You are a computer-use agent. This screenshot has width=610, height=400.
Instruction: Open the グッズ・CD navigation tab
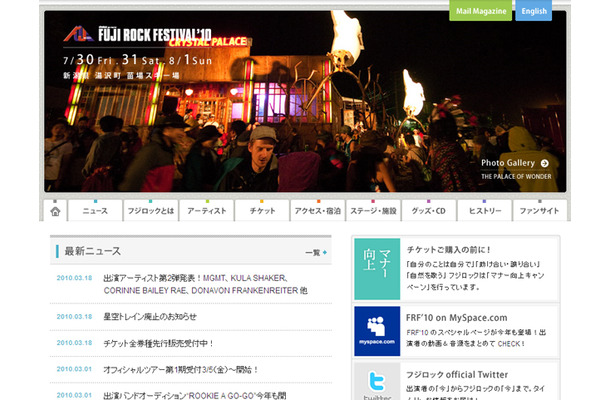[429, 211]
